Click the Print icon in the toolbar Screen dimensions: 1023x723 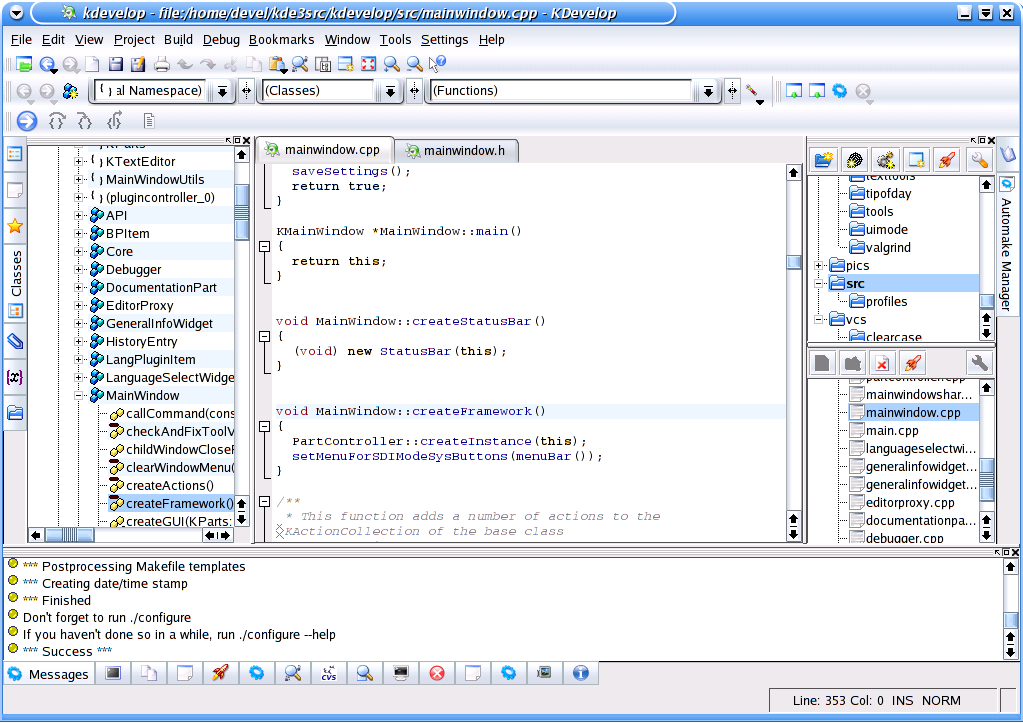[162, 64]
